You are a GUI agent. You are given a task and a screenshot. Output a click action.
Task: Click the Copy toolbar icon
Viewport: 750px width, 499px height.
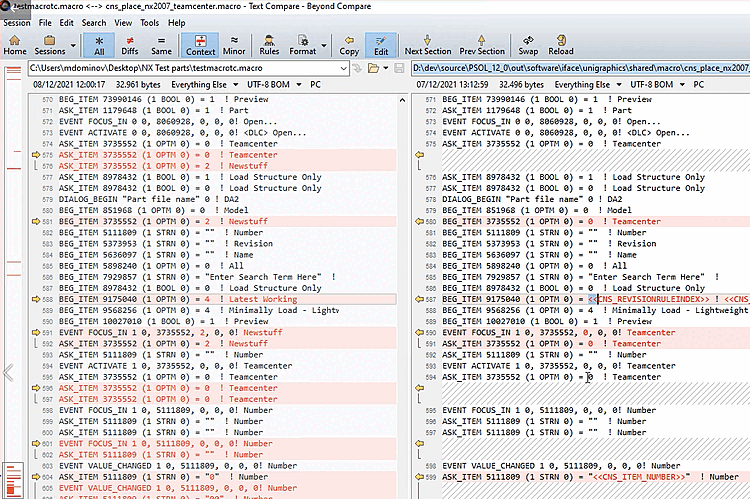pyautogui.click(x=349, y=44)
